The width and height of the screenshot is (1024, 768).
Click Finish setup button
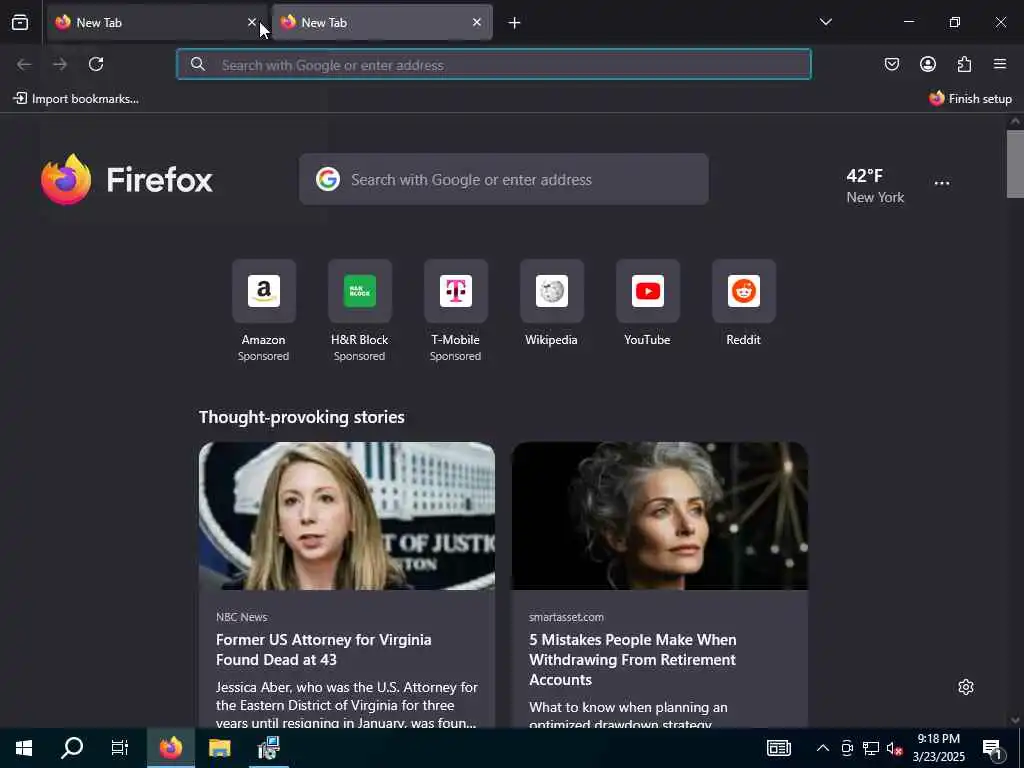tap(970, 99)
